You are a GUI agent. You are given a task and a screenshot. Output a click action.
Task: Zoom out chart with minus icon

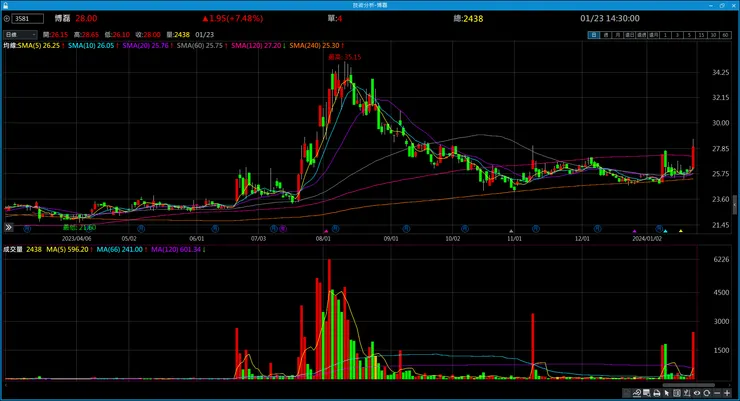717,393
